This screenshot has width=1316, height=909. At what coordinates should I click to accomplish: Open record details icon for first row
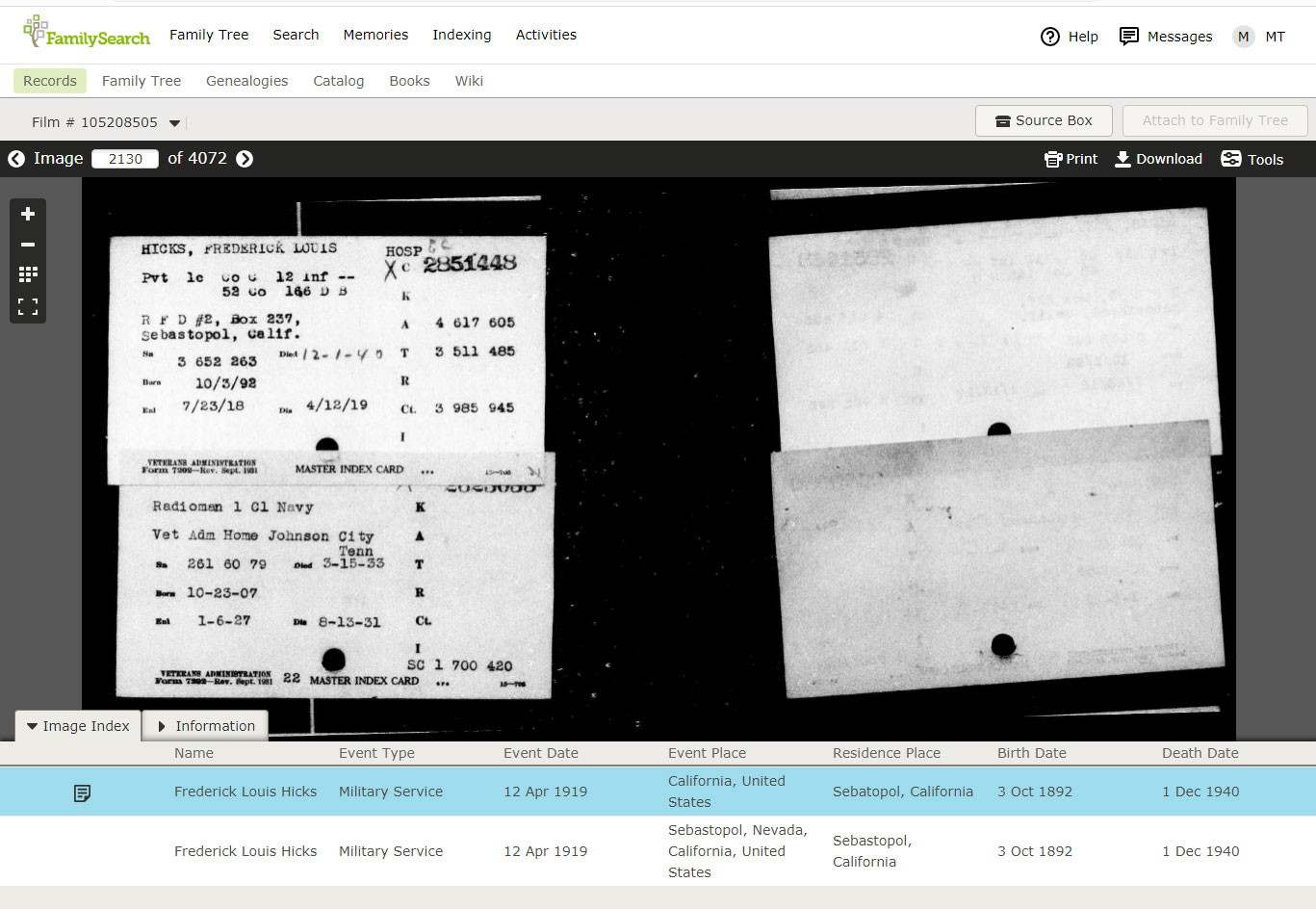coord(83,792)
